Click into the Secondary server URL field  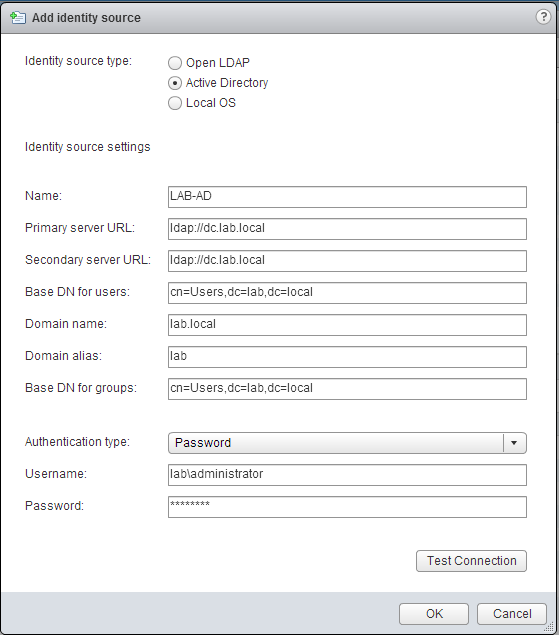pyautogui.click(x=347, y=261)
